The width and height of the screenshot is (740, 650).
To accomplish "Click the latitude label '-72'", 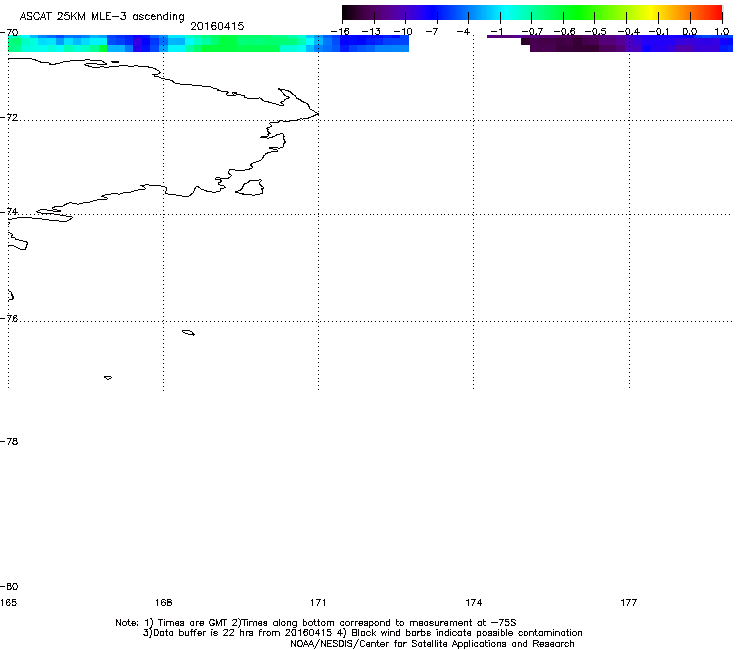I will (x=9, y=117).
